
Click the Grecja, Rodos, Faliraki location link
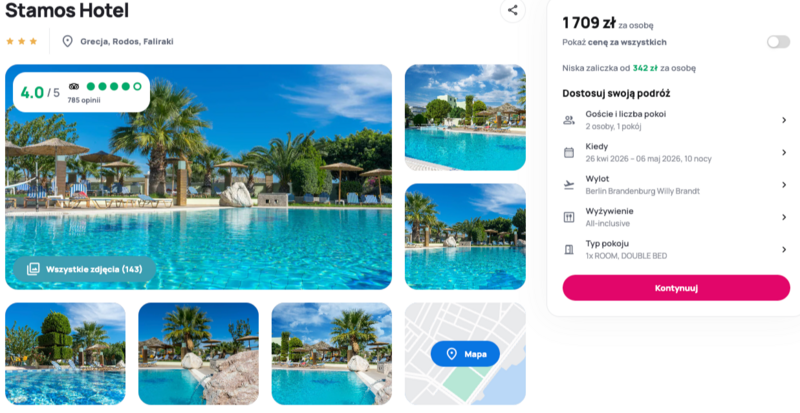click(127, 42)
